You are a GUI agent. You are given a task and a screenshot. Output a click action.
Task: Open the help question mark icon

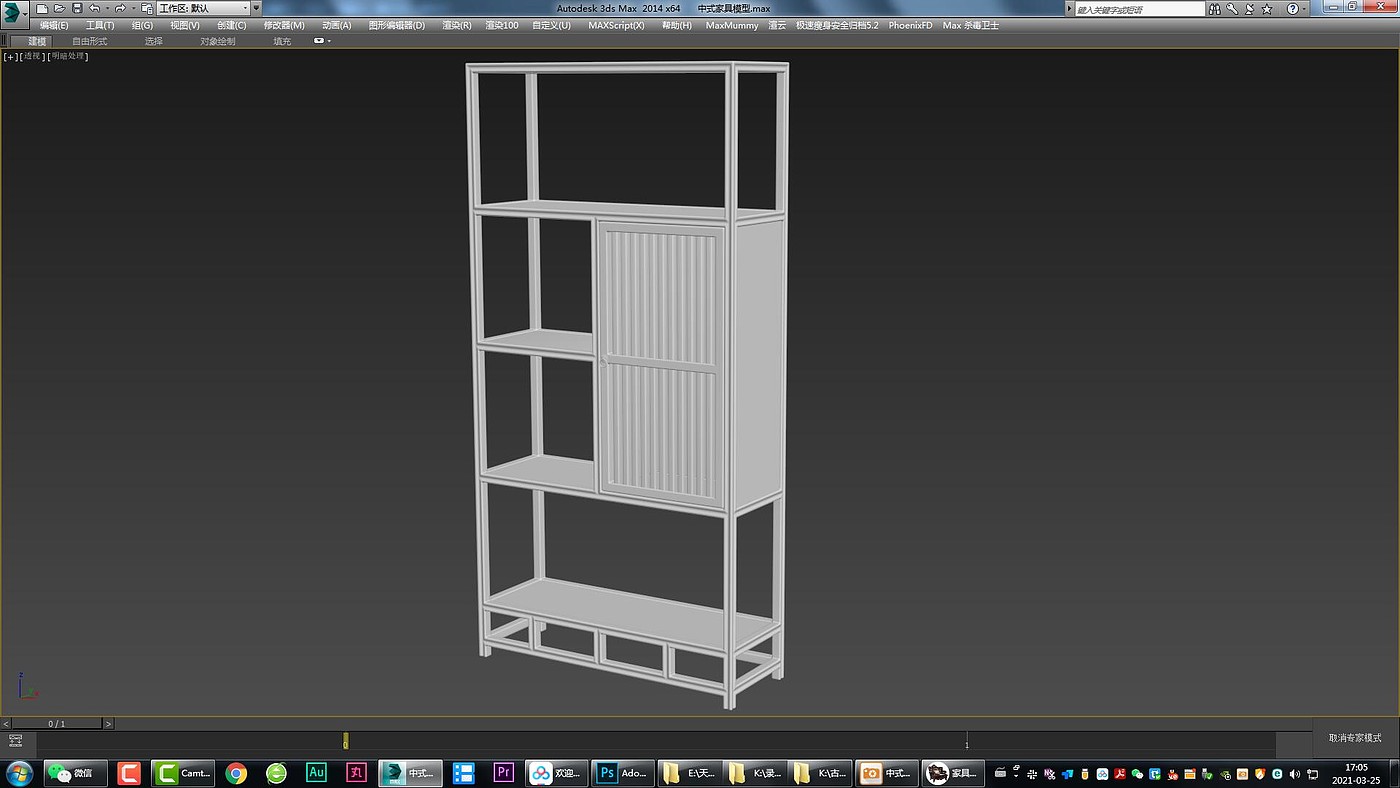coord(1292,9)
